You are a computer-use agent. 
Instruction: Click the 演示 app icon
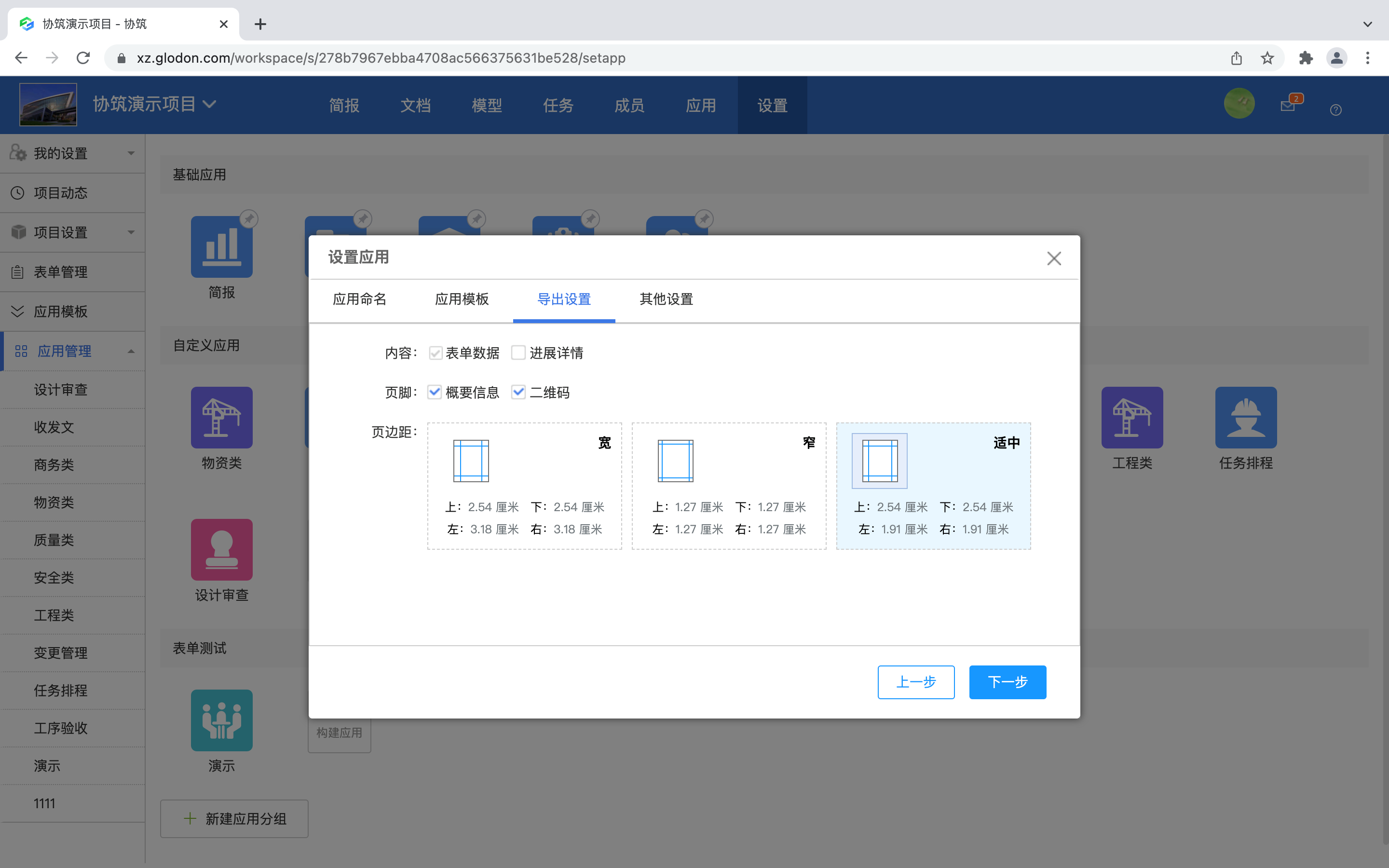[x=221, y=720]
